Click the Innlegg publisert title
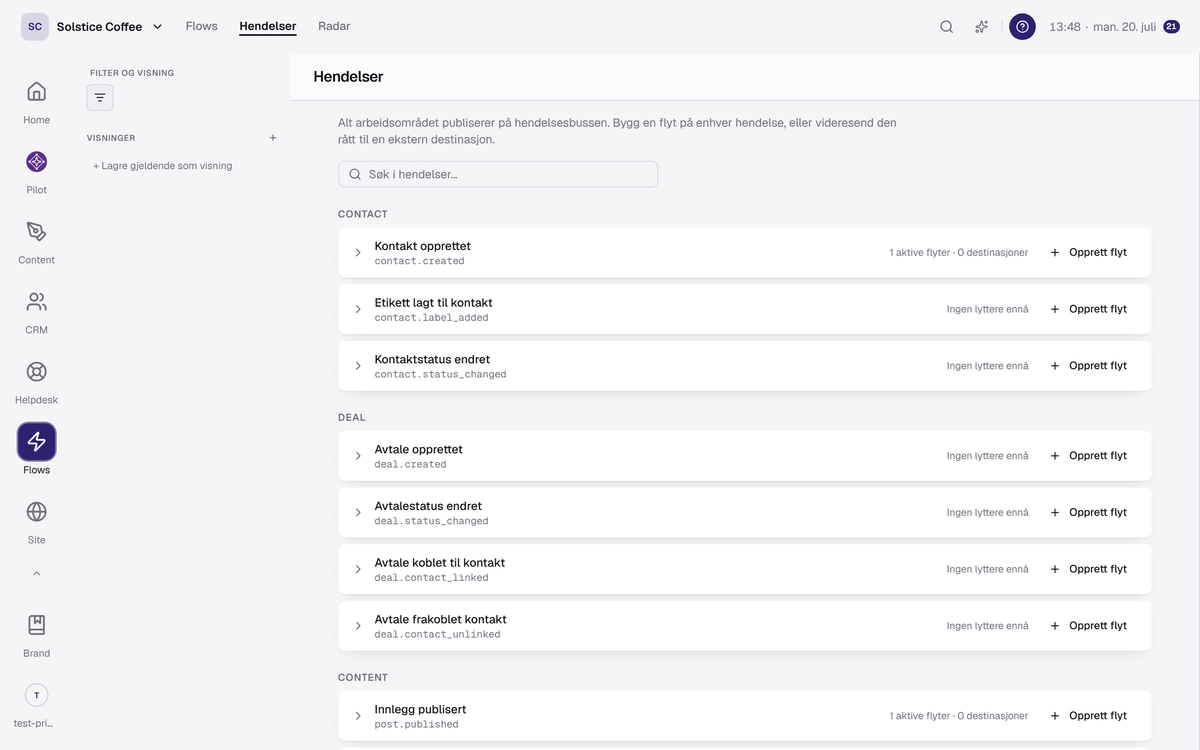Screen dimensions: 1200x750 tap(421, 710)
